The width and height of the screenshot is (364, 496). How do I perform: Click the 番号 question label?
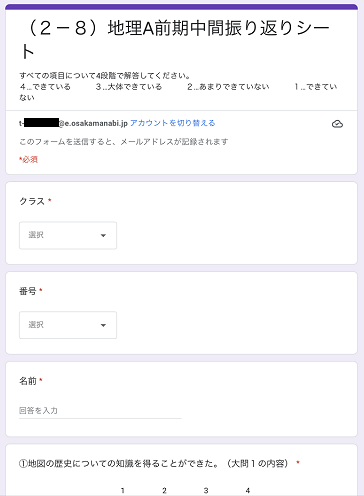(x=28, y=291)
